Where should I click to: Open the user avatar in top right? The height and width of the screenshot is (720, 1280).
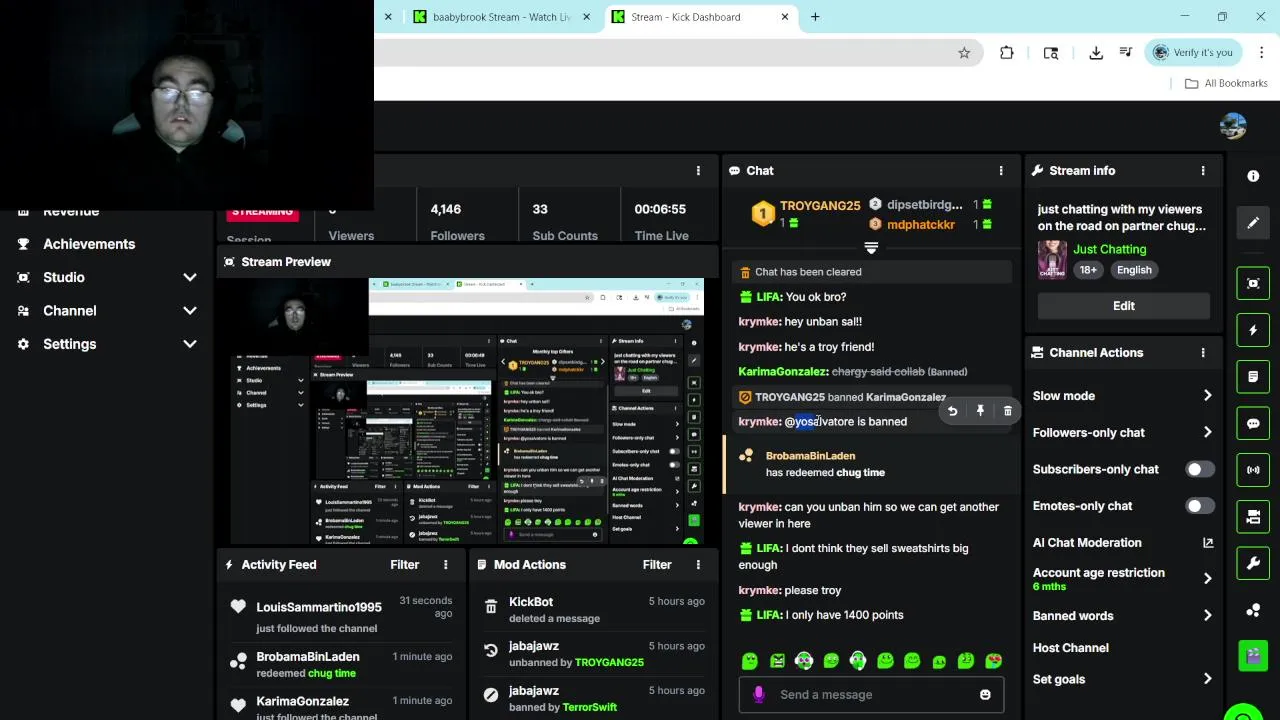click(1233, 126)
